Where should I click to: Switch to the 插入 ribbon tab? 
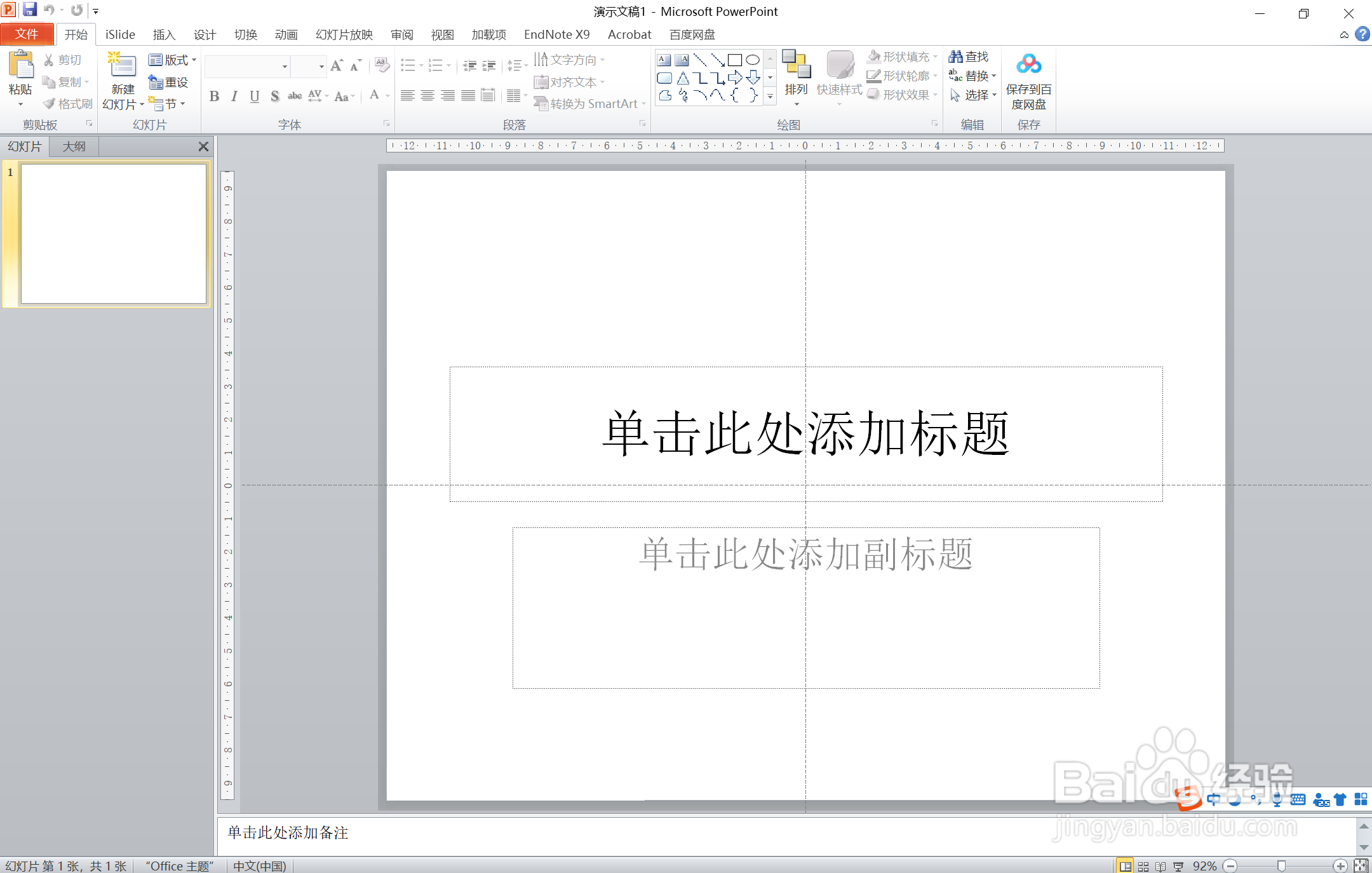tap(163, 34)
